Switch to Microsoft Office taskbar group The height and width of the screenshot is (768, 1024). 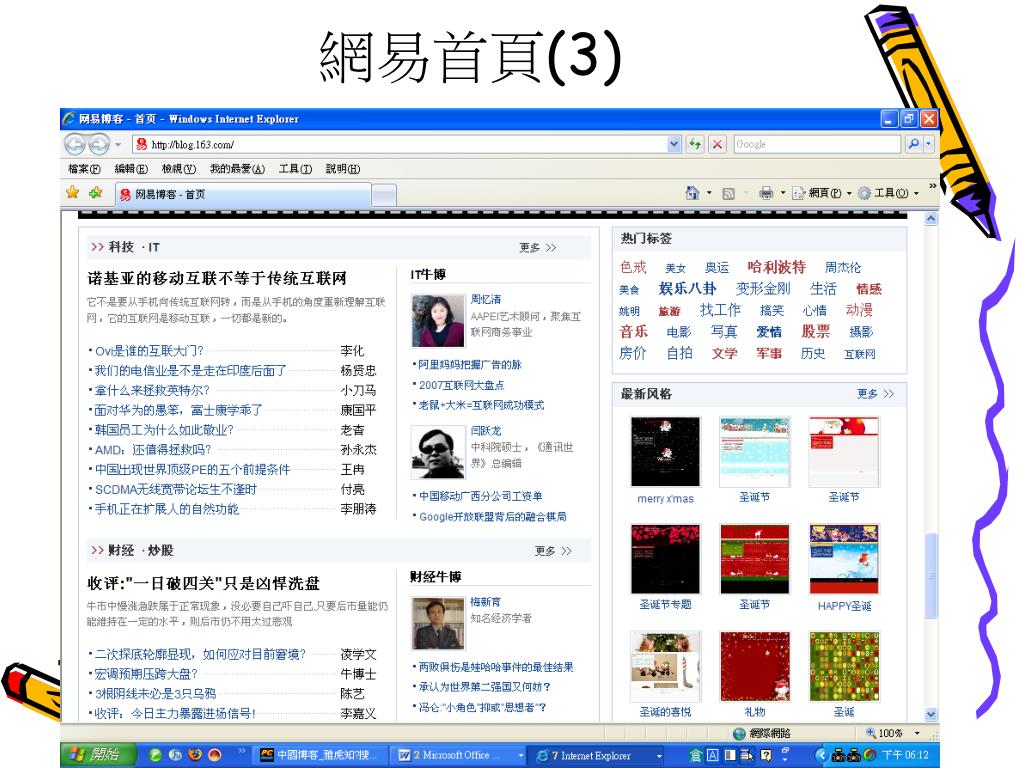tap(460, 755)
